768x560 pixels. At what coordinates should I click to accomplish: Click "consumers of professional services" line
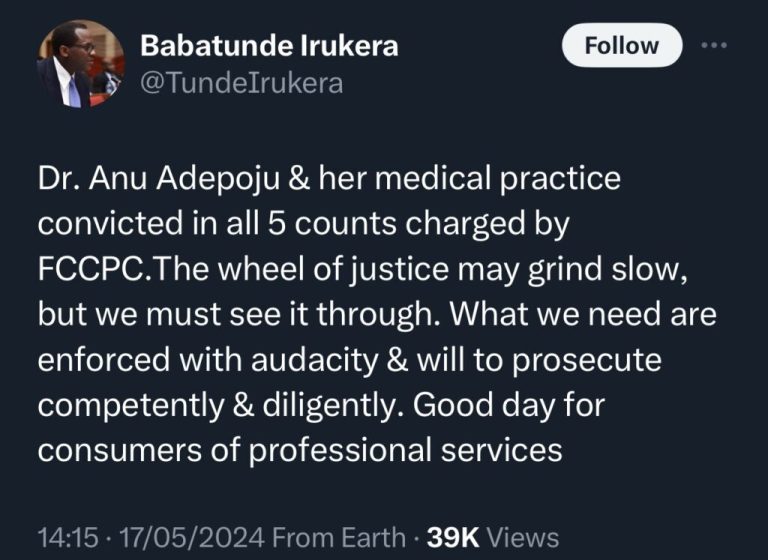click(300, 450)
